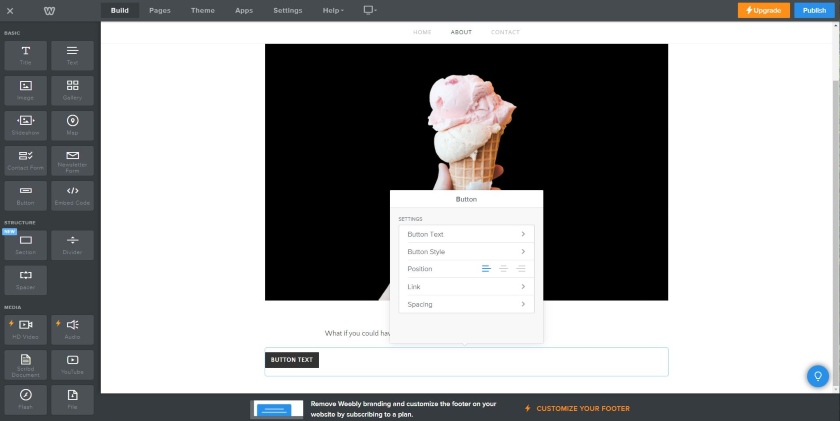The image size is (840, 421).
Task: Close the editor with the X icon
Action: pyautogui.click(x=10, y=11)
